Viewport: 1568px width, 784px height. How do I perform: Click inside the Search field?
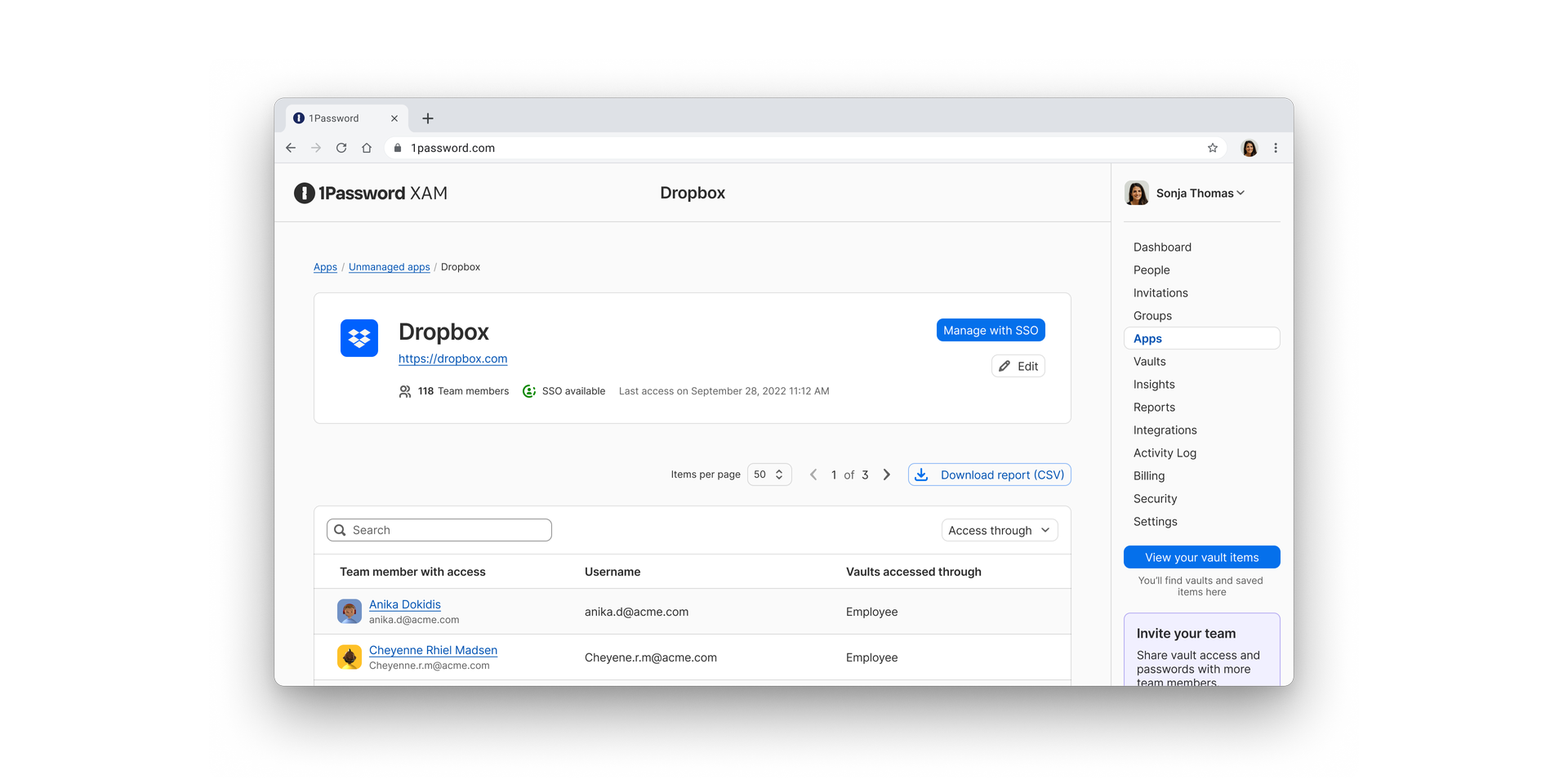[x=439, y=529]
